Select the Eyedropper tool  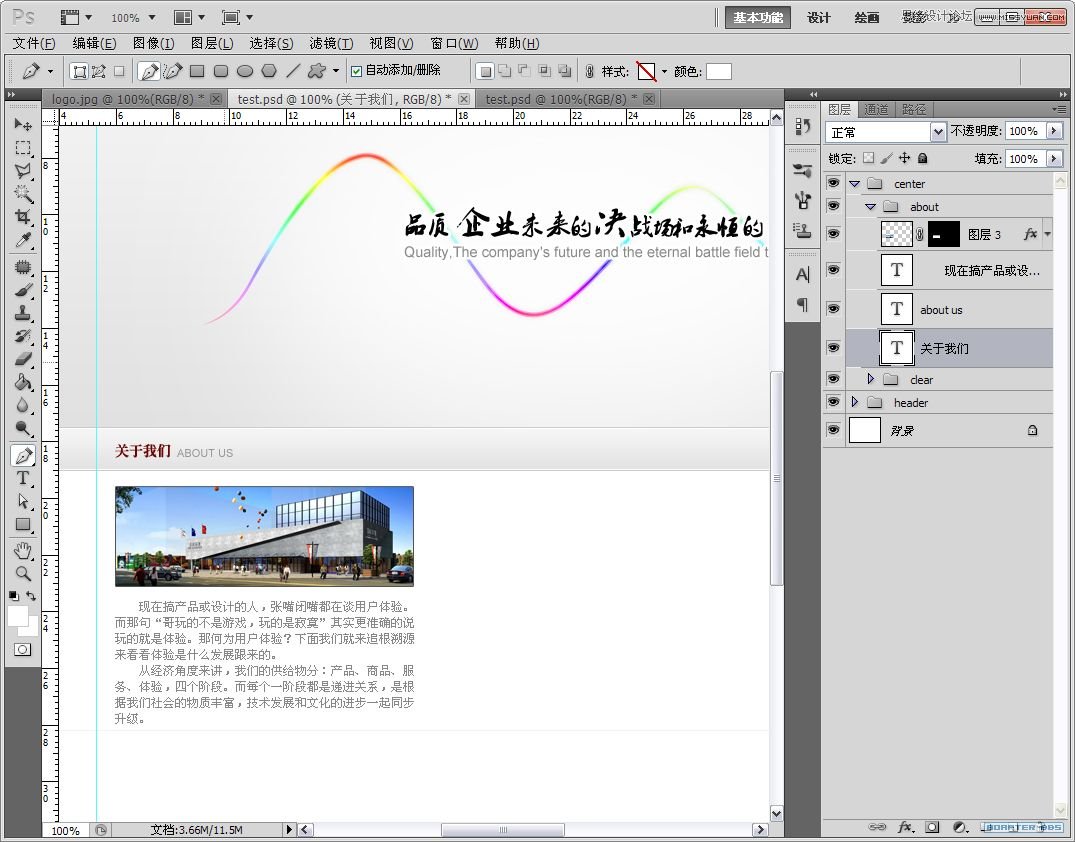(x=23, y=240)
